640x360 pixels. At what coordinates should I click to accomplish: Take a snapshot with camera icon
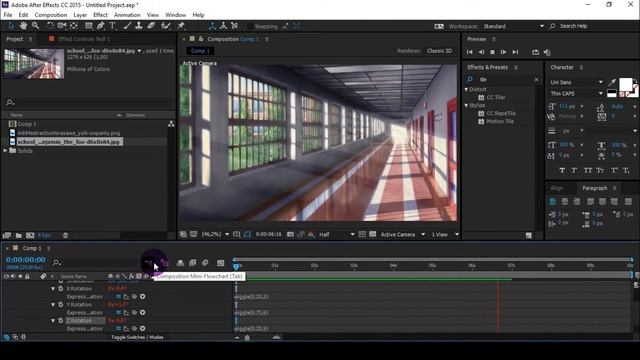290,234
